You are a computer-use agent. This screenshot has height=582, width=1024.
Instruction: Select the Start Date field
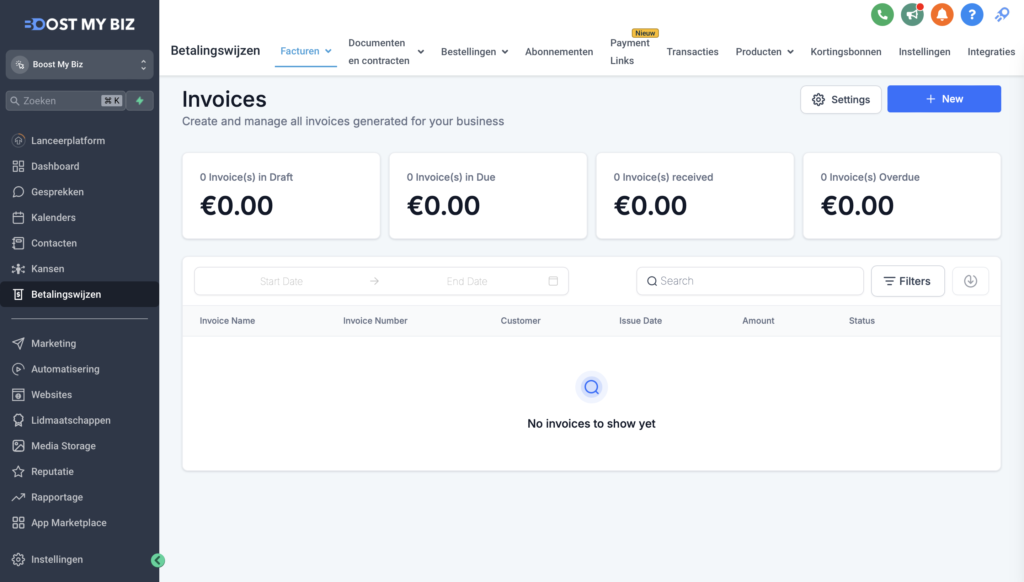(x=281, y=281)
